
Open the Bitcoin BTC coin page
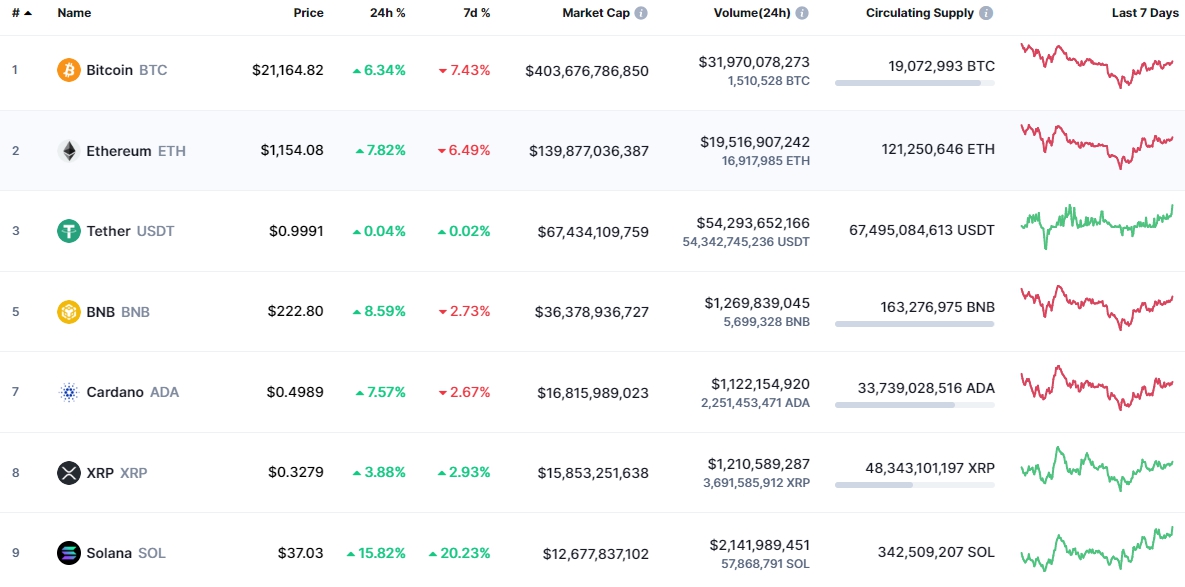(127, 70)
